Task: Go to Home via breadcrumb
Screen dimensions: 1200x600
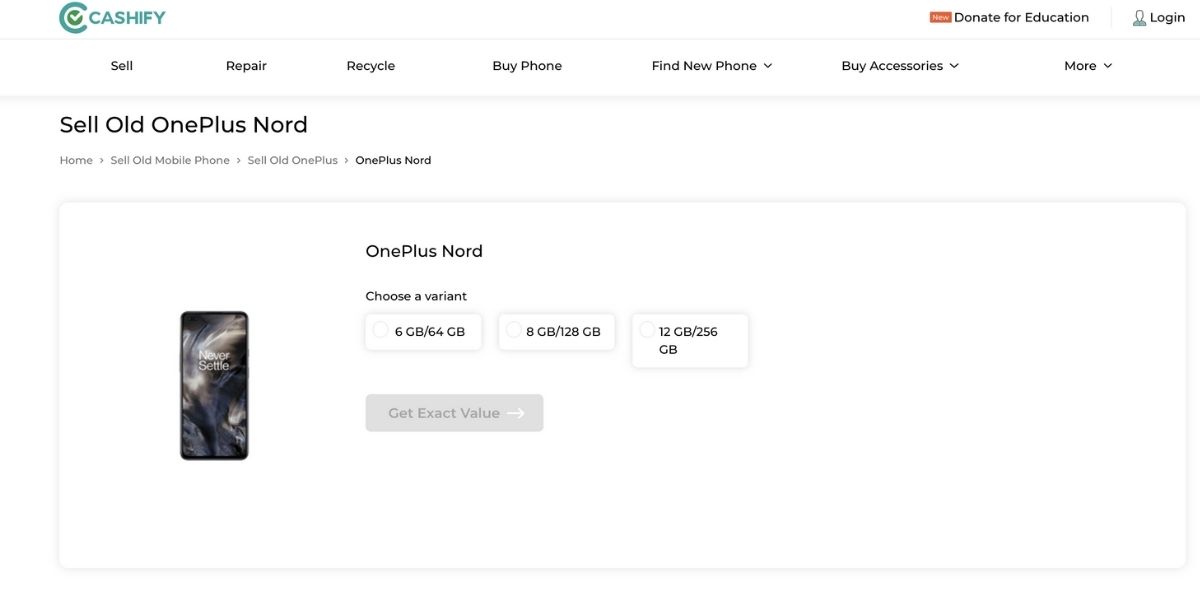Action: (x=76, y=159)
